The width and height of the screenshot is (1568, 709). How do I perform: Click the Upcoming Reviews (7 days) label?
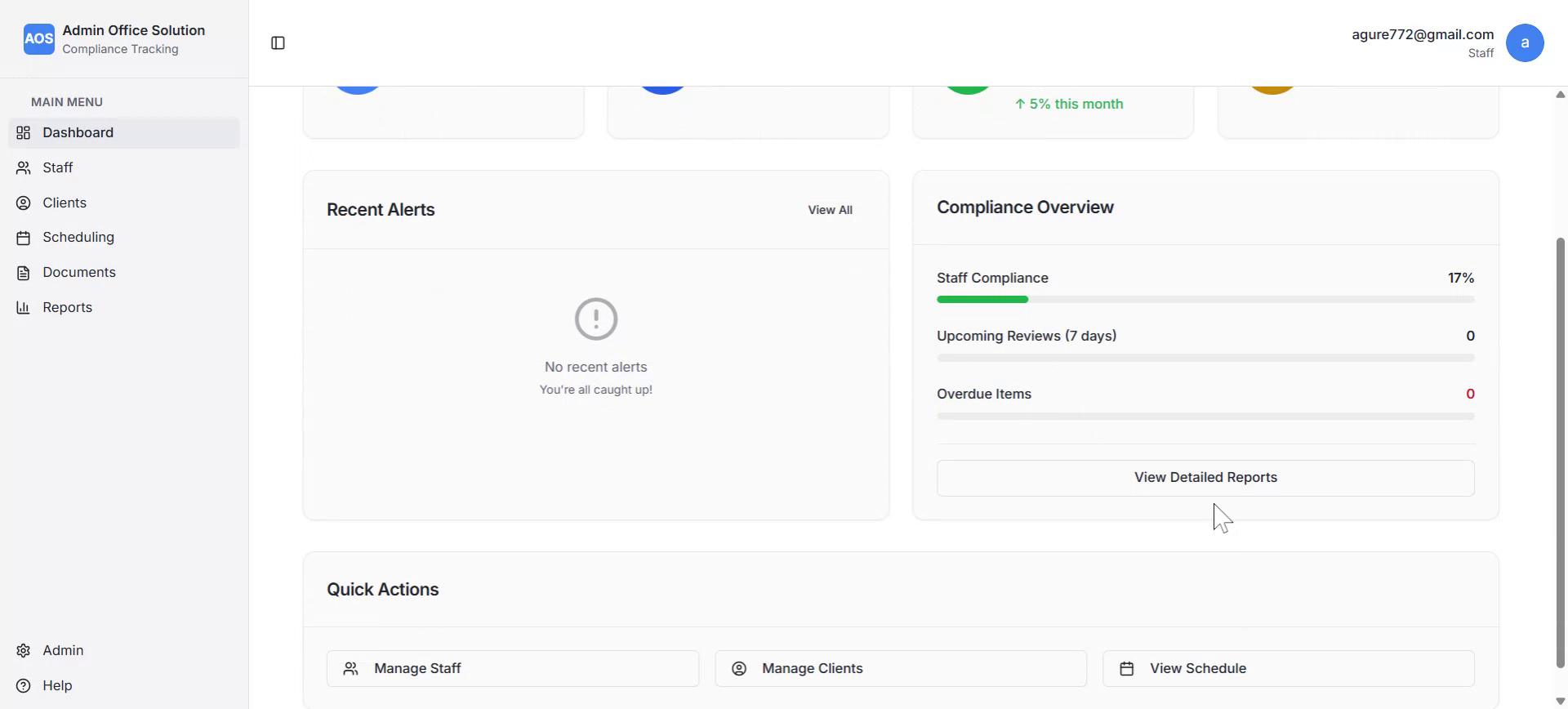[x=1027, y=337]
